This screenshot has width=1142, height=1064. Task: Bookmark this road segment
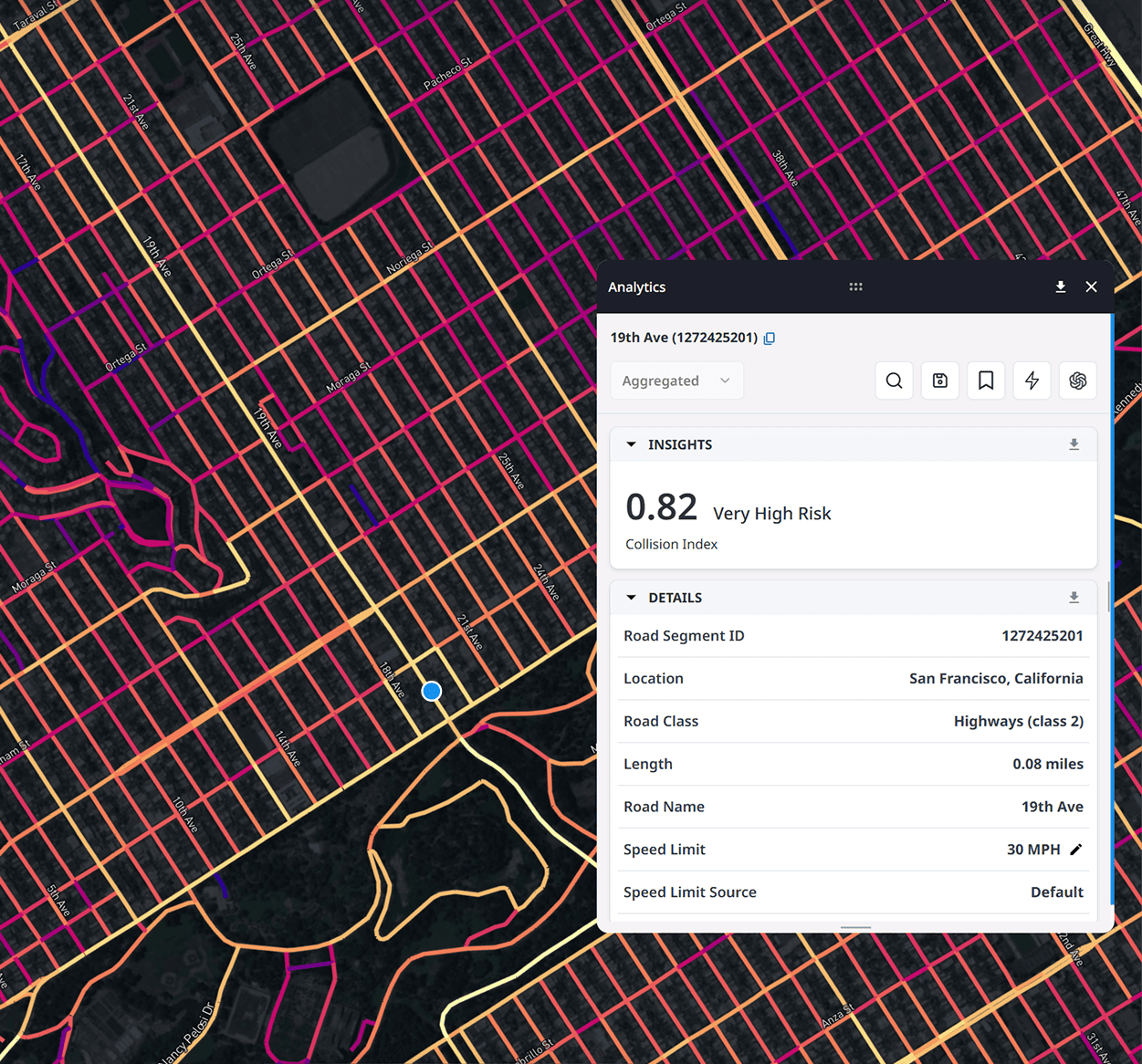986,381
